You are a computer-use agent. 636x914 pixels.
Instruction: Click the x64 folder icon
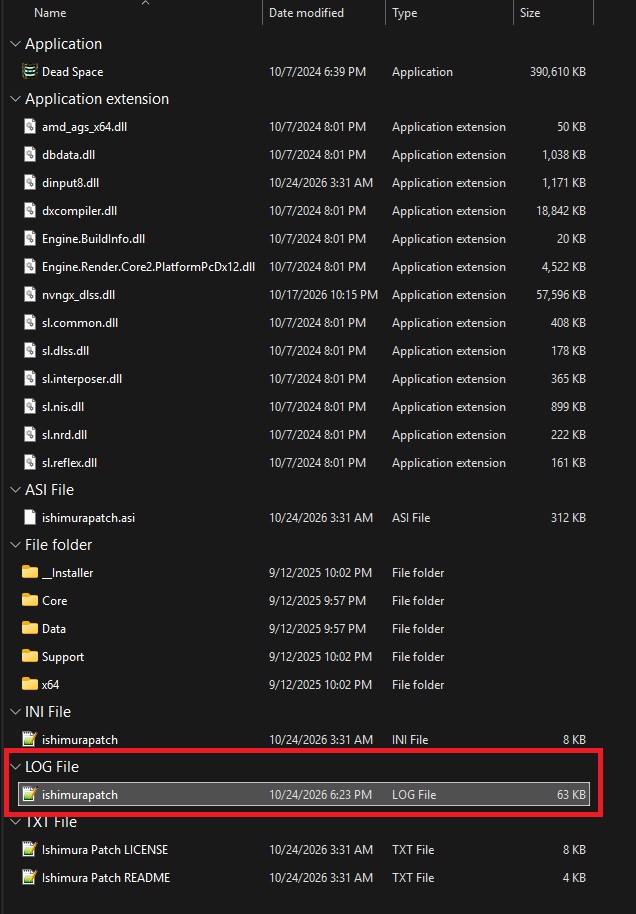[30, 684]
